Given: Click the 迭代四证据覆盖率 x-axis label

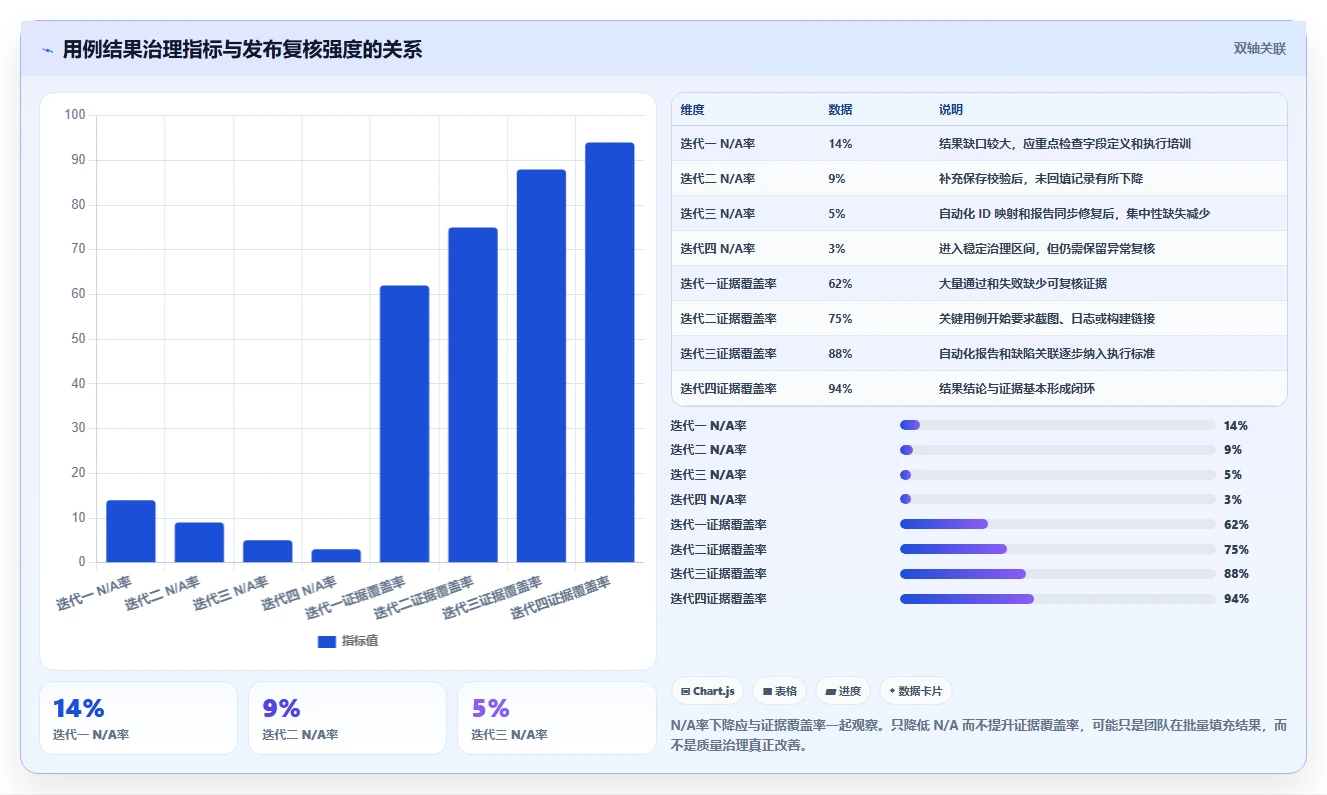Looking at the screenshot, I should click(560, 599).
